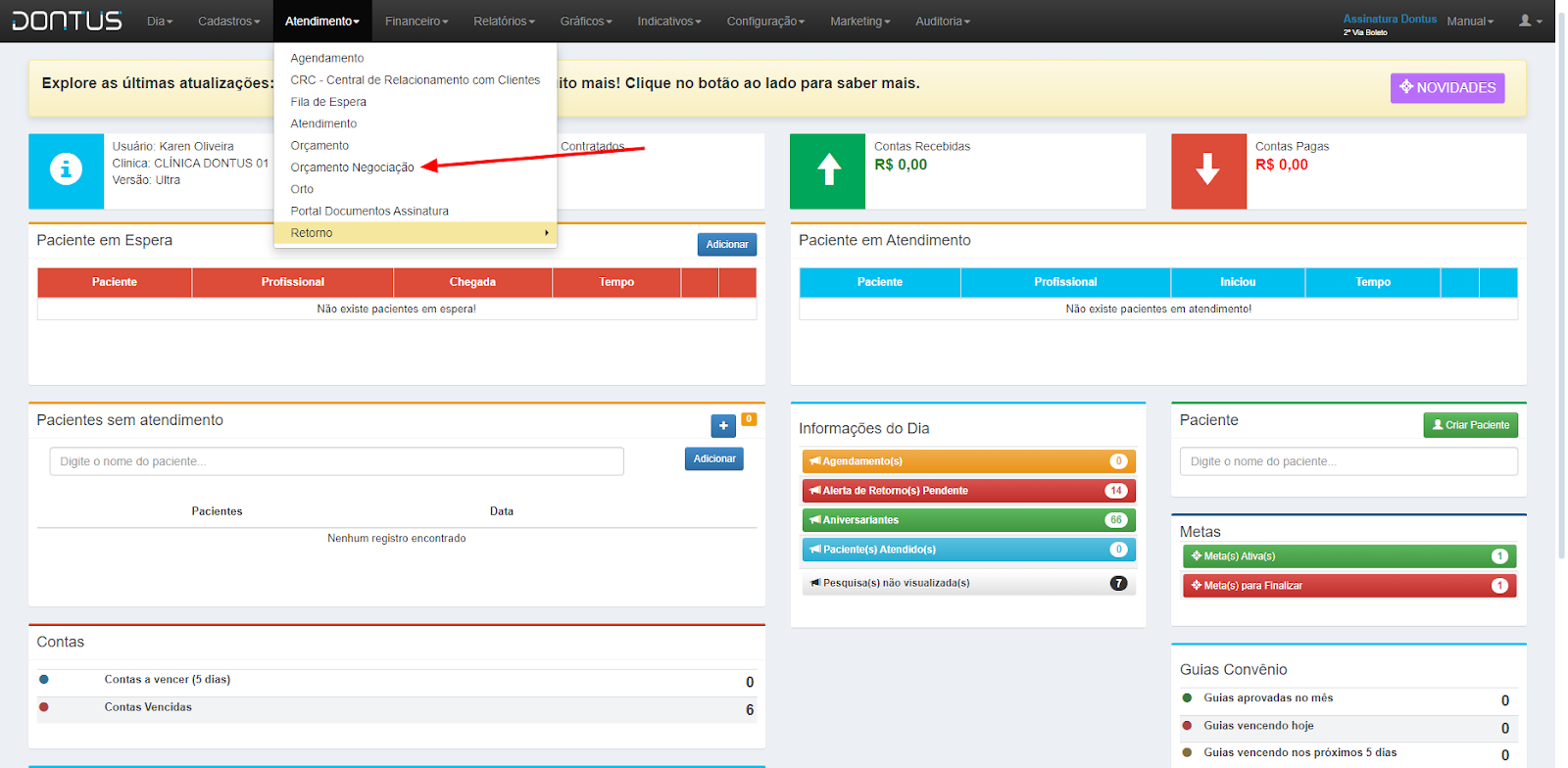Viewport: 1568px width, 768px height.
Task: Open the Dia dropdown menu
Action: [x=160, y=21]
